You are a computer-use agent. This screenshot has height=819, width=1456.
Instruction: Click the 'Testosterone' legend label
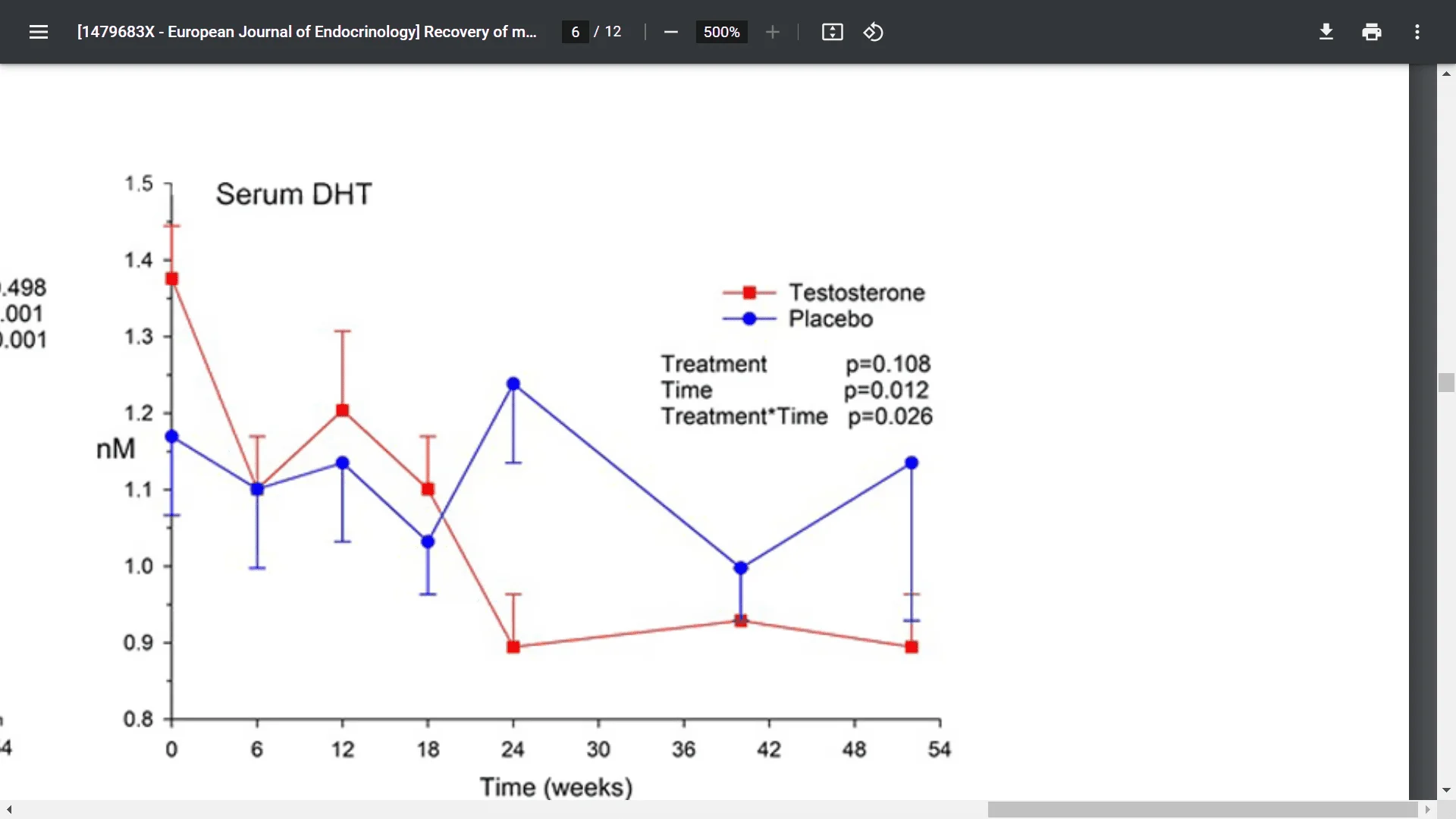click(x=857, y=293)
